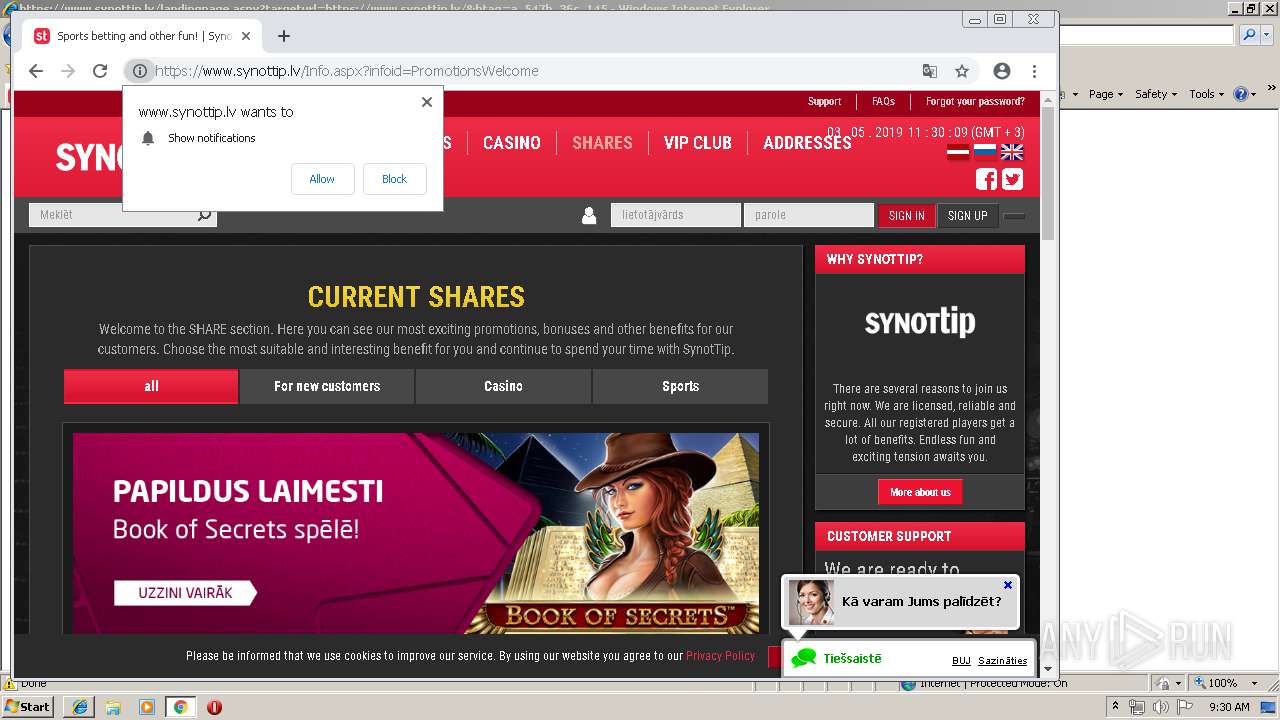This screenshot has height=720, width=1280.
Task: Open the IE search provider dropdown
Action: click(x=1267, y=35)
